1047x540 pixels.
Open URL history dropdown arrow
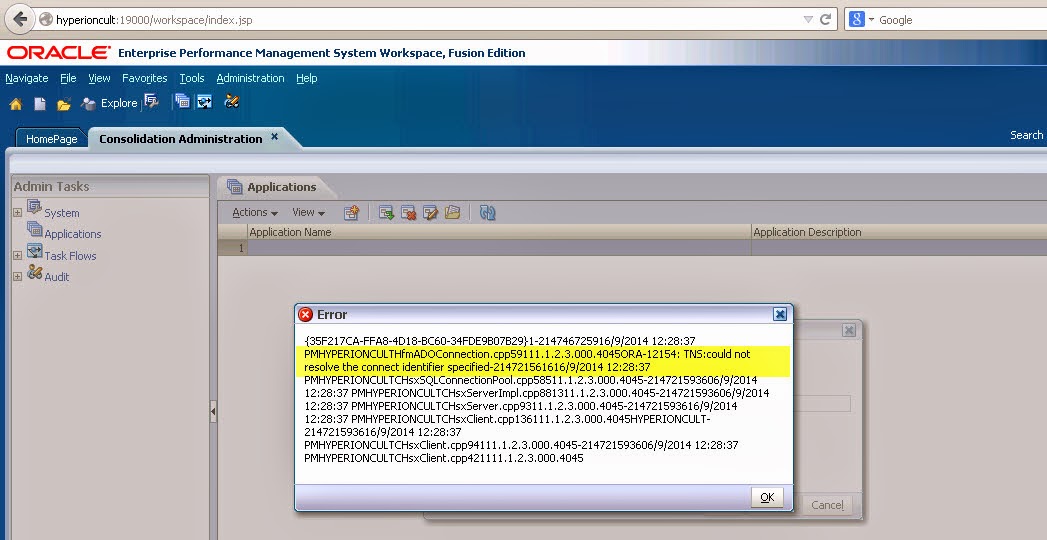point(808,19)
